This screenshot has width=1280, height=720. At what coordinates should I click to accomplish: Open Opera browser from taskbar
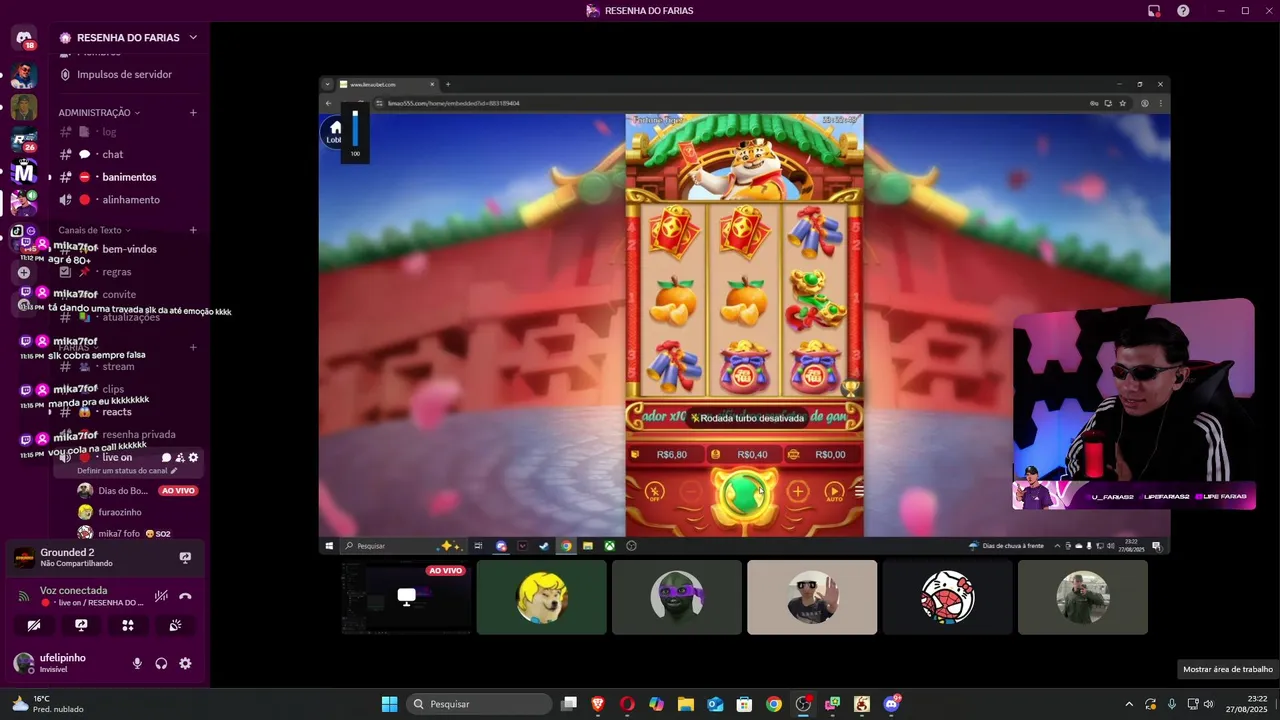click(x=627, y=704)
